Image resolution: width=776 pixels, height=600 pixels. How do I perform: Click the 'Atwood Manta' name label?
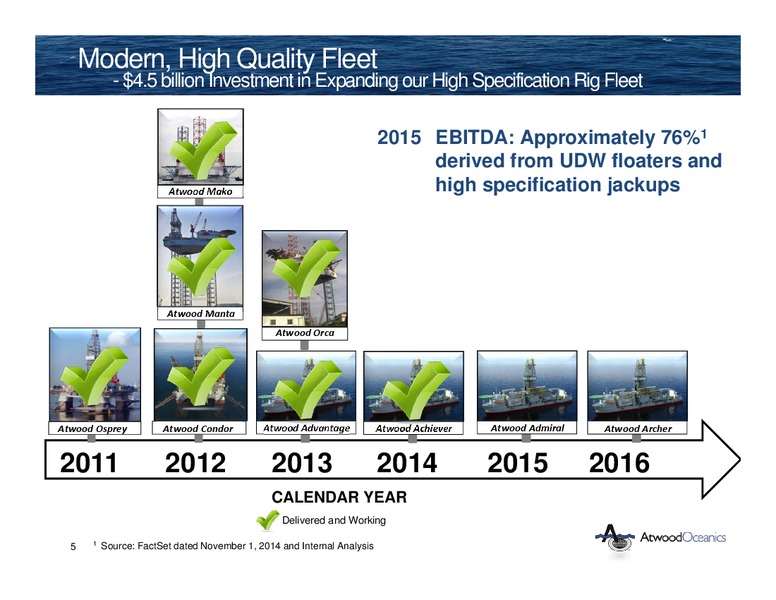click(x=200, y=313)
